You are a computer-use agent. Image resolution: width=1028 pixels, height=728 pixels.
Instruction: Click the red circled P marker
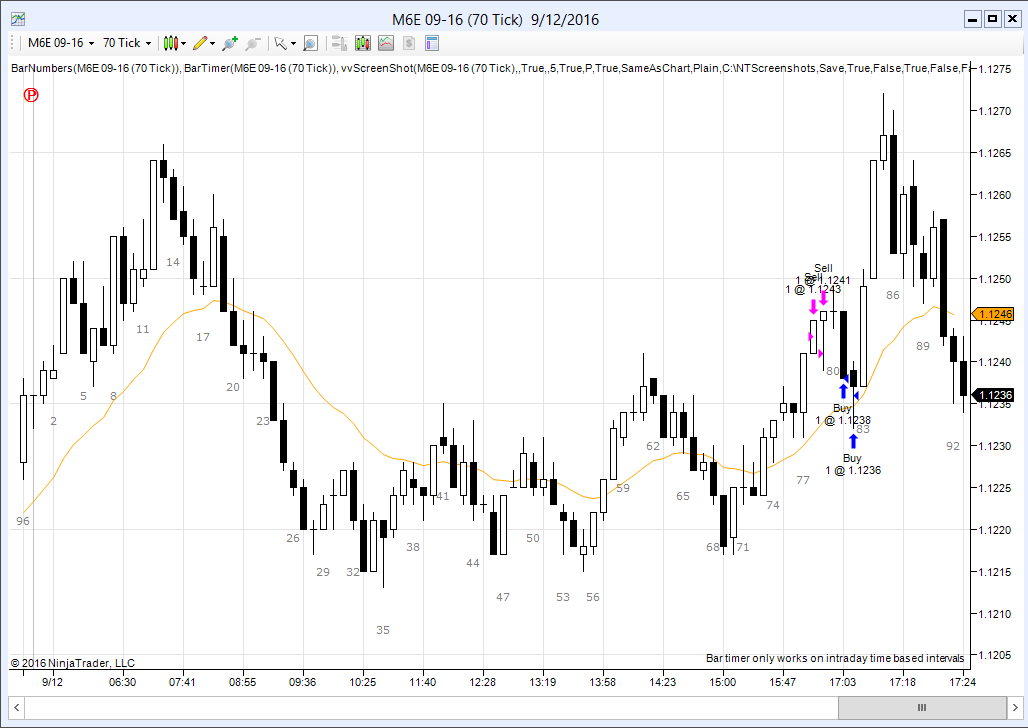click(31, 95)
